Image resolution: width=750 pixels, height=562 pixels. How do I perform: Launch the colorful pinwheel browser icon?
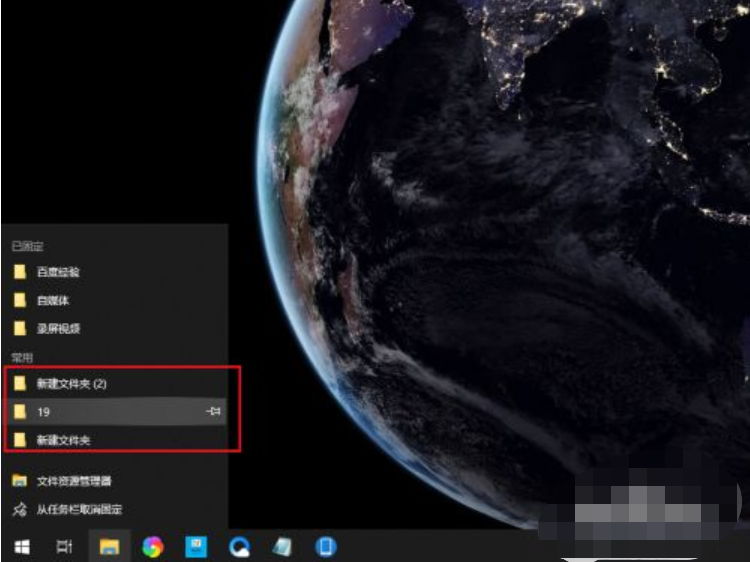point(152,546)
